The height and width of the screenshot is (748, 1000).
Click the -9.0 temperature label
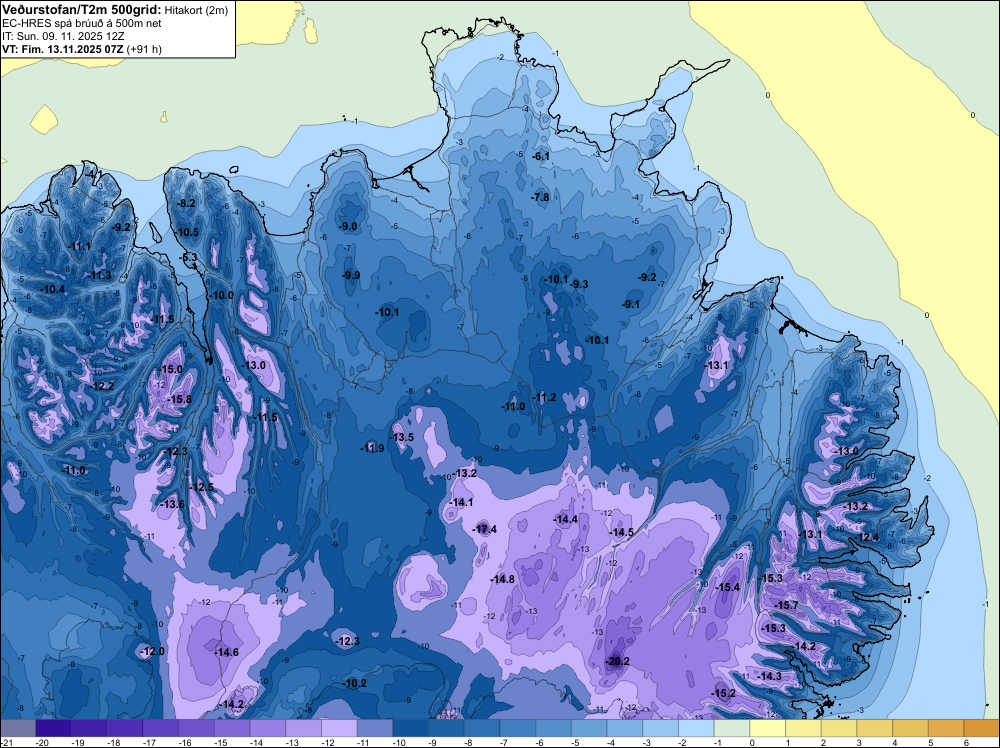[x=348, y=226]
